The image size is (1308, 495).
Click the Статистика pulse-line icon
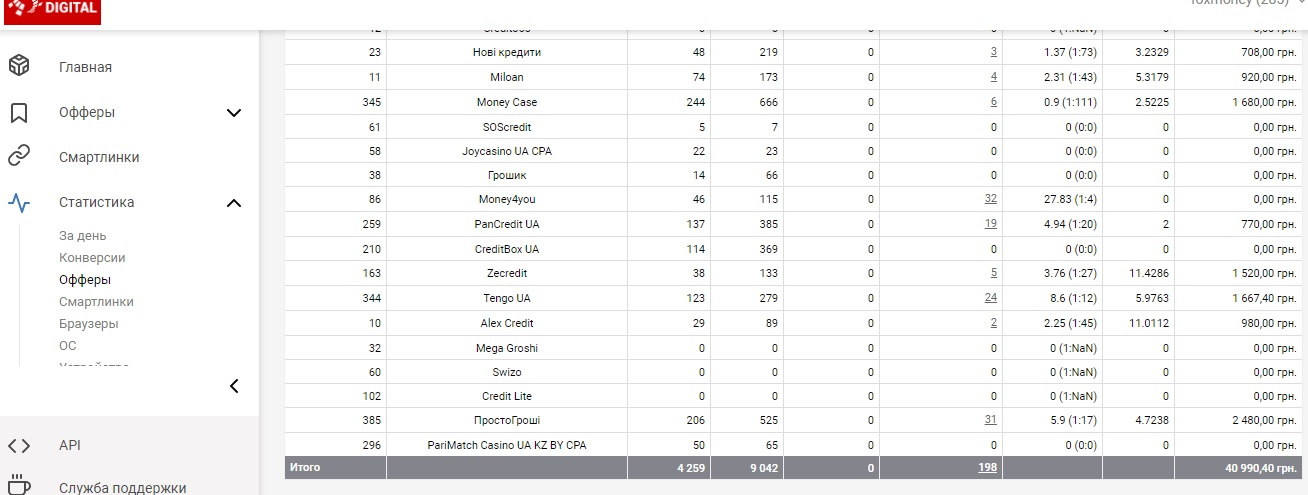point(19,202)
